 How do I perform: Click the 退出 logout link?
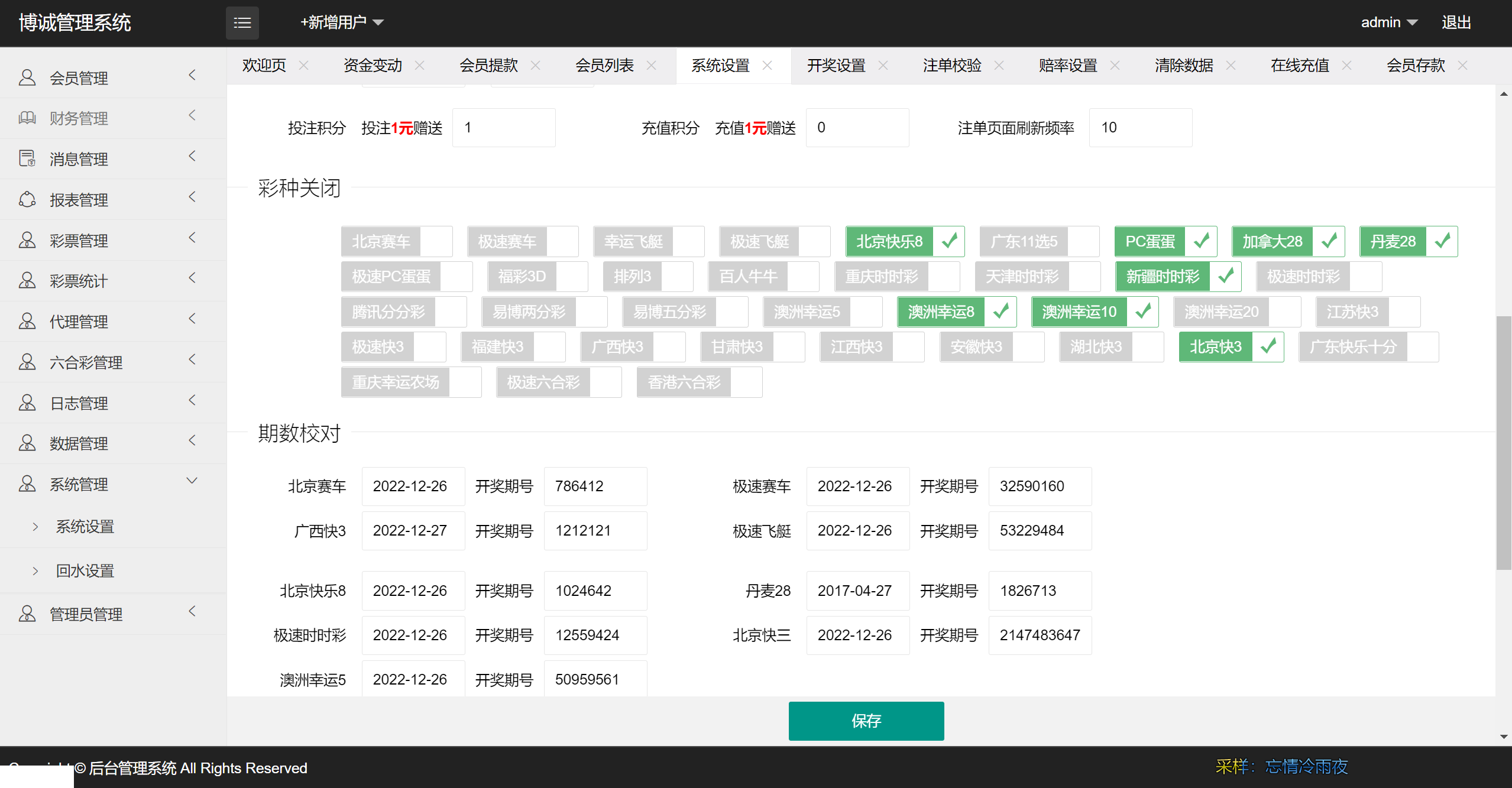point(1456,22)
